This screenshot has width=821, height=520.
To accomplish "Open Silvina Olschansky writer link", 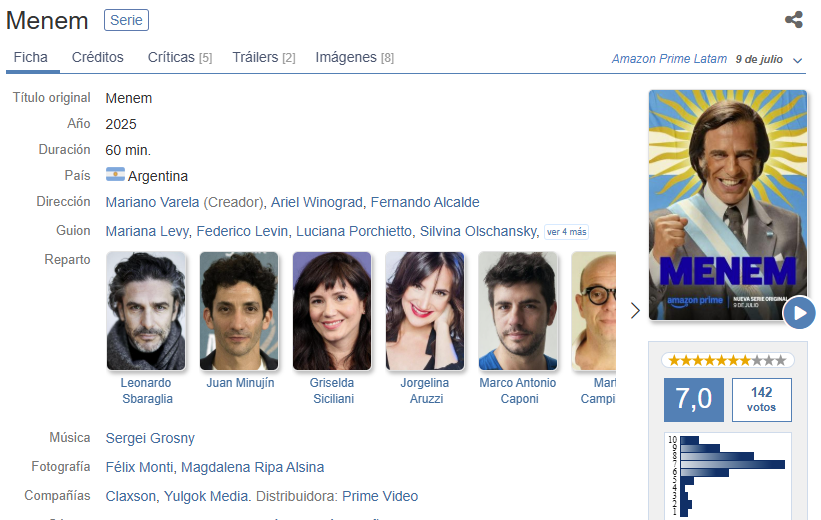I will (x=479, y=231).
